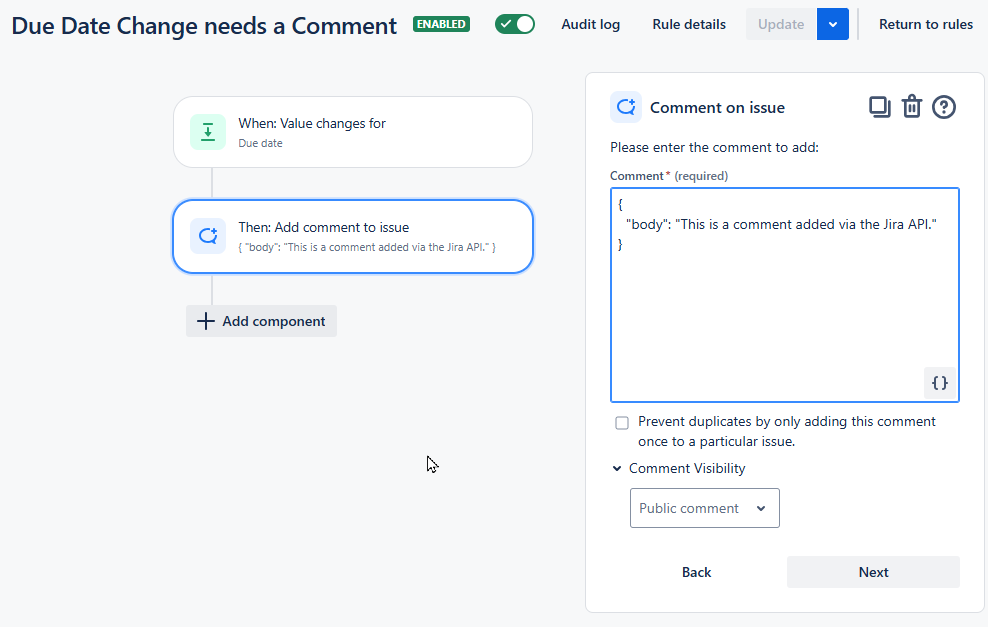988x627 pixels.
Task: Click the Update button
Action: click(781, 25)
